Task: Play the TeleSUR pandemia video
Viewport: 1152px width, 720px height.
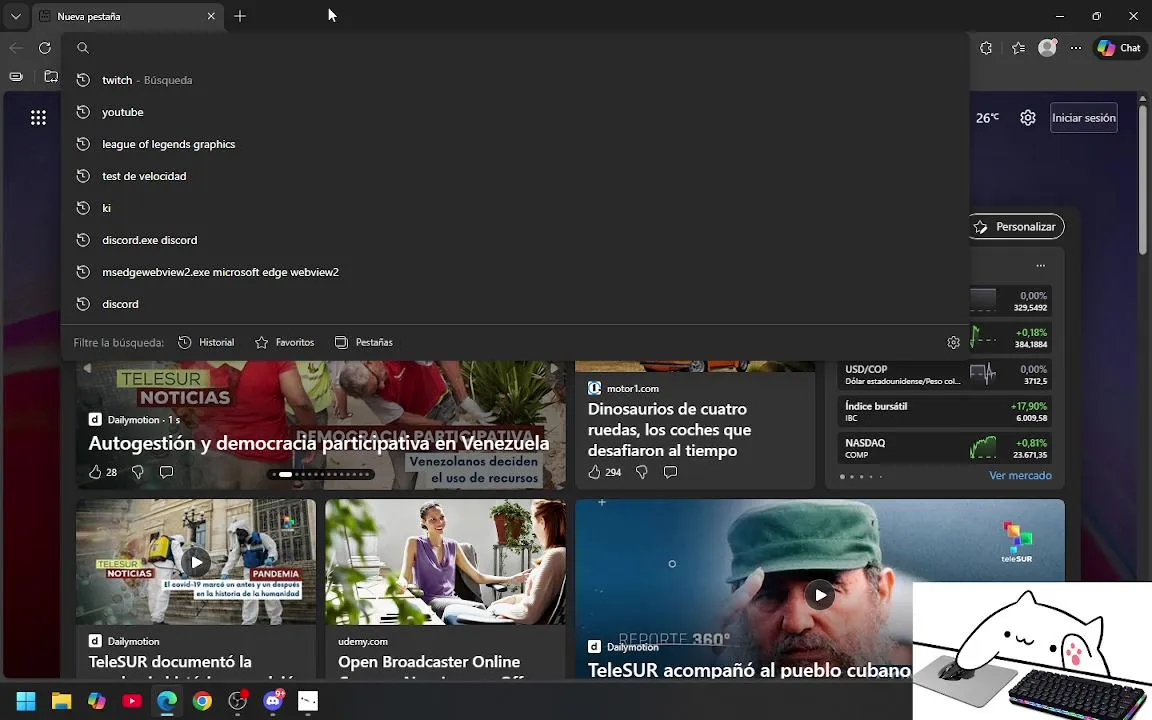Action: point(196,563)
